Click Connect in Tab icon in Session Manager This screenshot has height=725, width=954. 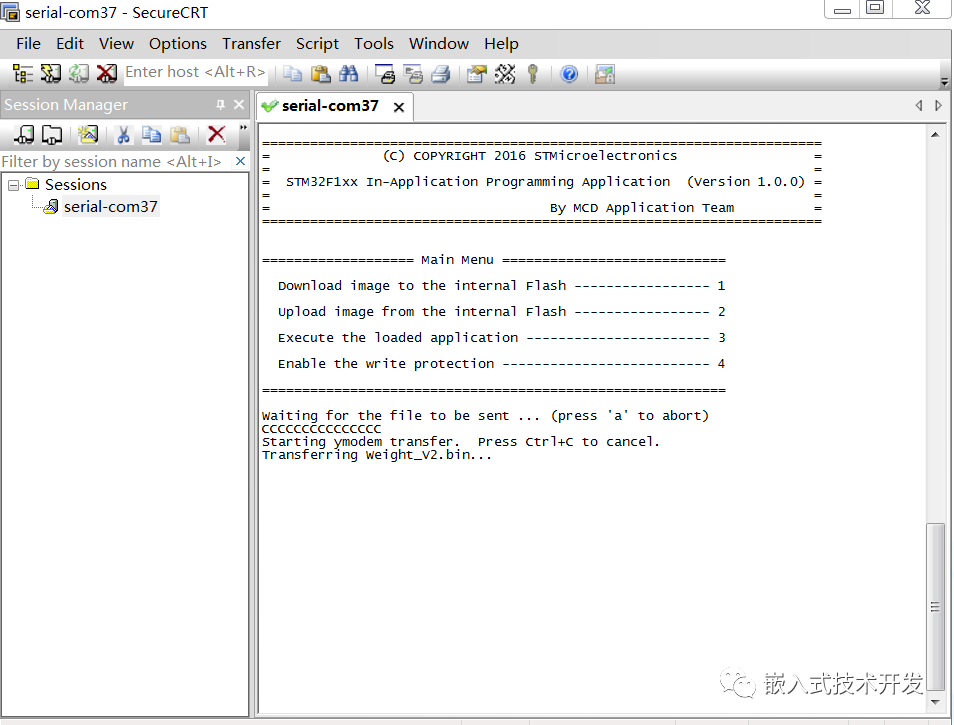coord(52,134)
